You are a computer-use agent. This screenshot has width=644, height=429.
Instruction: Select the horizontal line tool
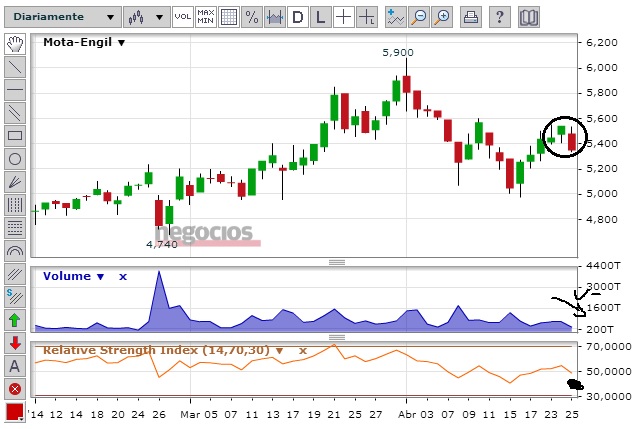15,90
